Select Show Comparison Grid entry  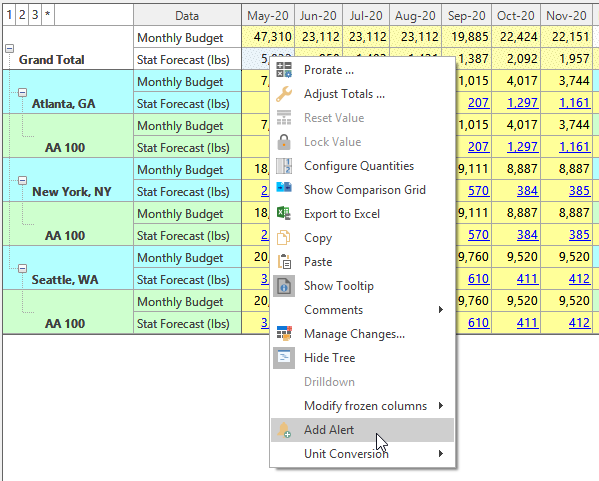click(363, 190)
